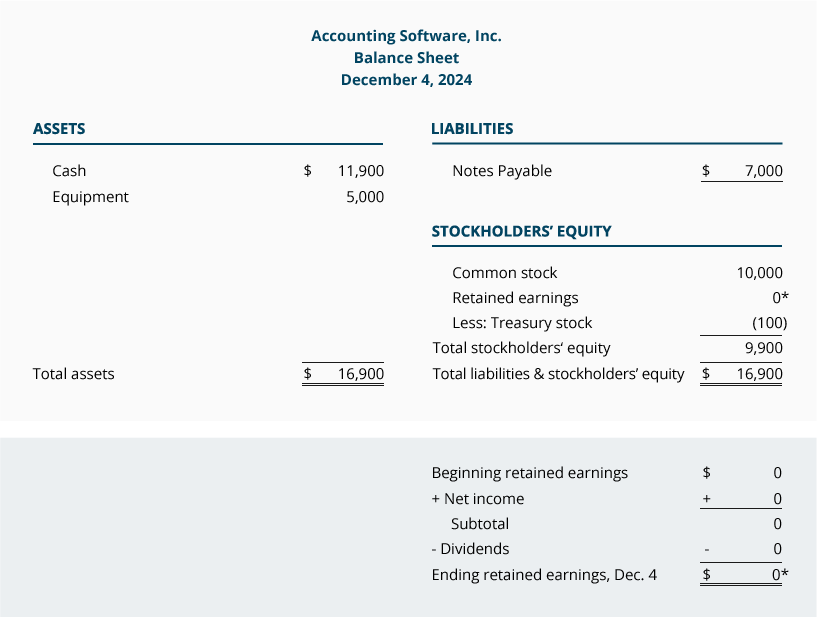Select the ASSETS section header
817x617 pixels.
point(59,129)
